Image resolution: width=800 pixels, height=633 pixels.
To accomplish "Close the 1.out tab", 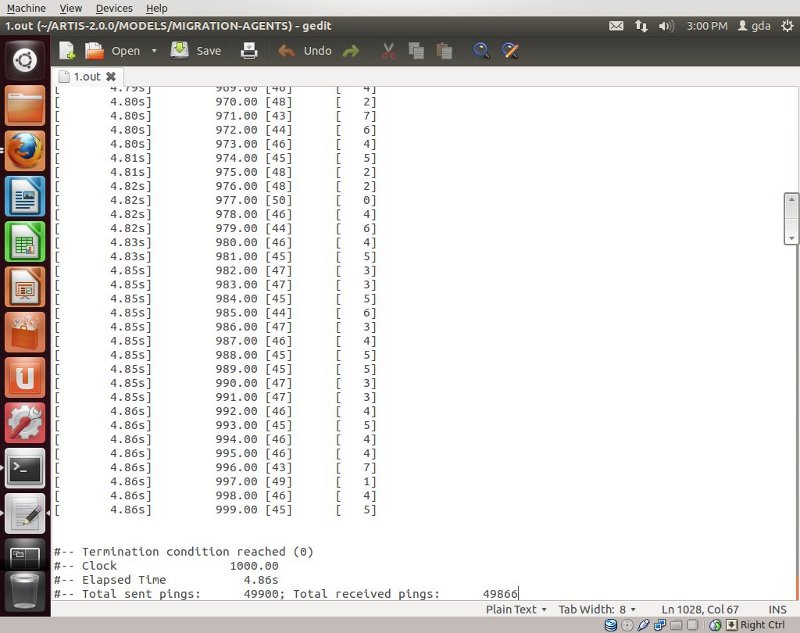I will point(111,76).
